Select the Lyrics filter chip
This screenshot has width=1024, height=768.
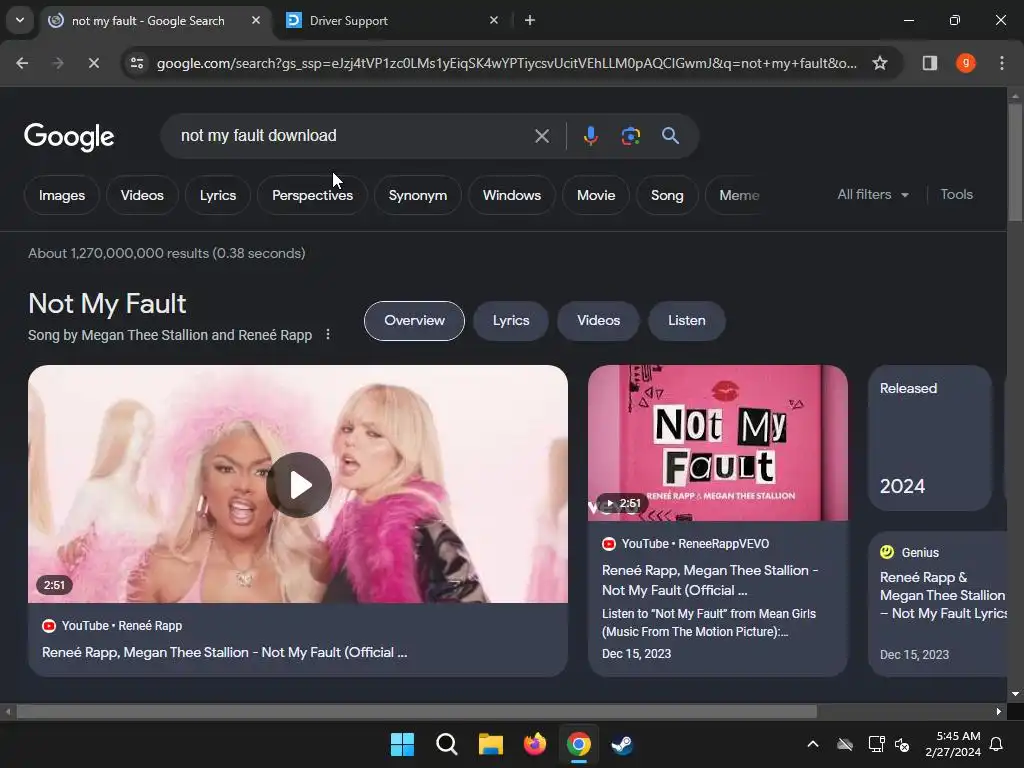click(217, 195)
